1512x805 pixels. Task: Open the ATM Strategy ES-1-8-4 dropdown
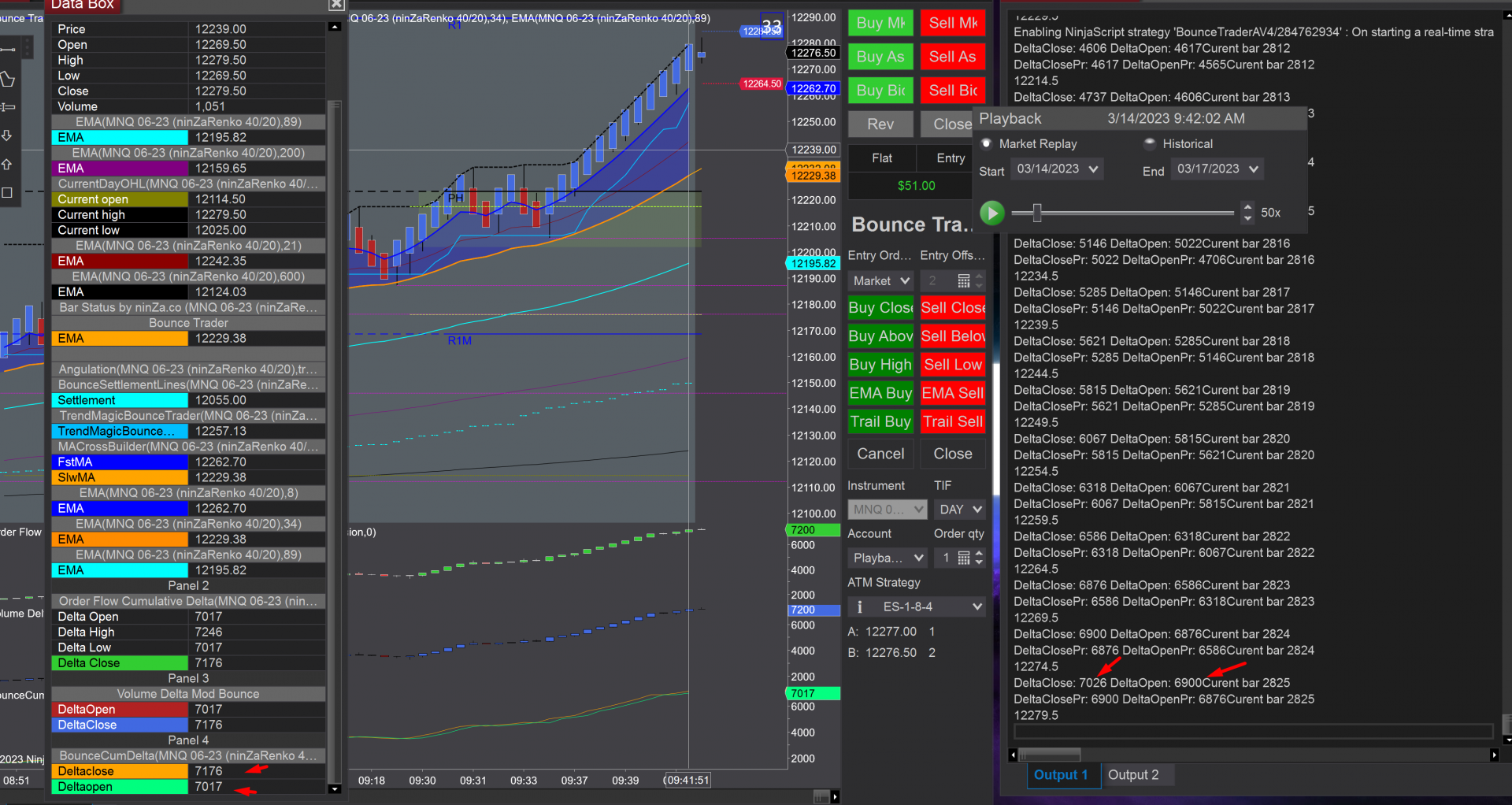pyautogui.click(x=917, y=607)
